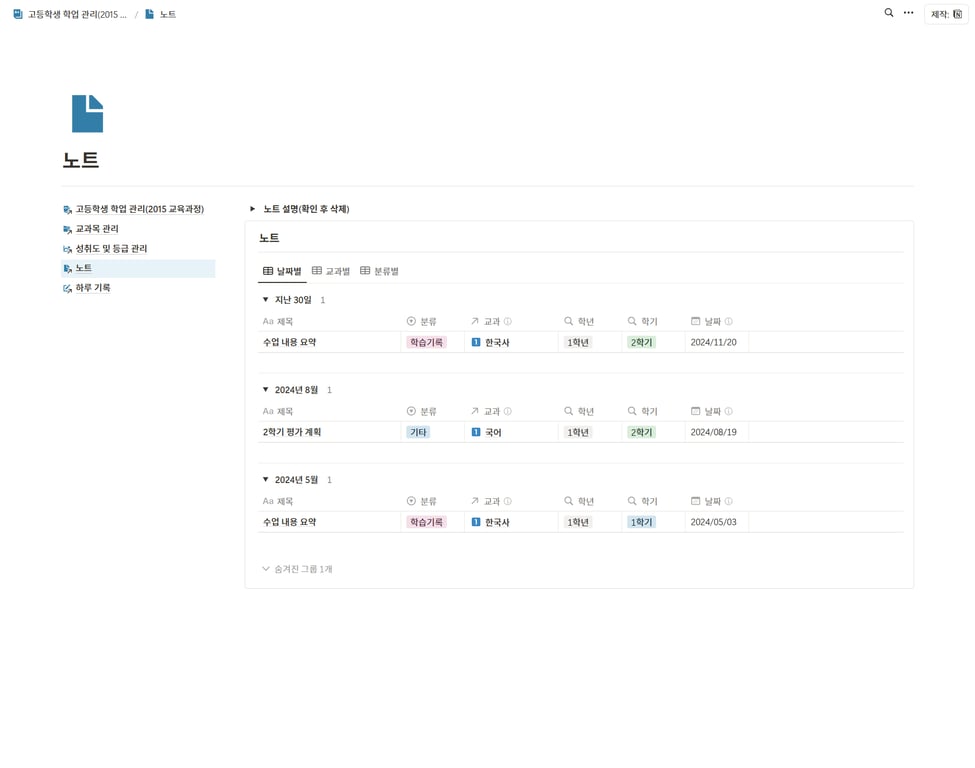975x768 pixels.
Task: Click 교과 column header in 지난 30일 group
Action: tap(491, 322)
